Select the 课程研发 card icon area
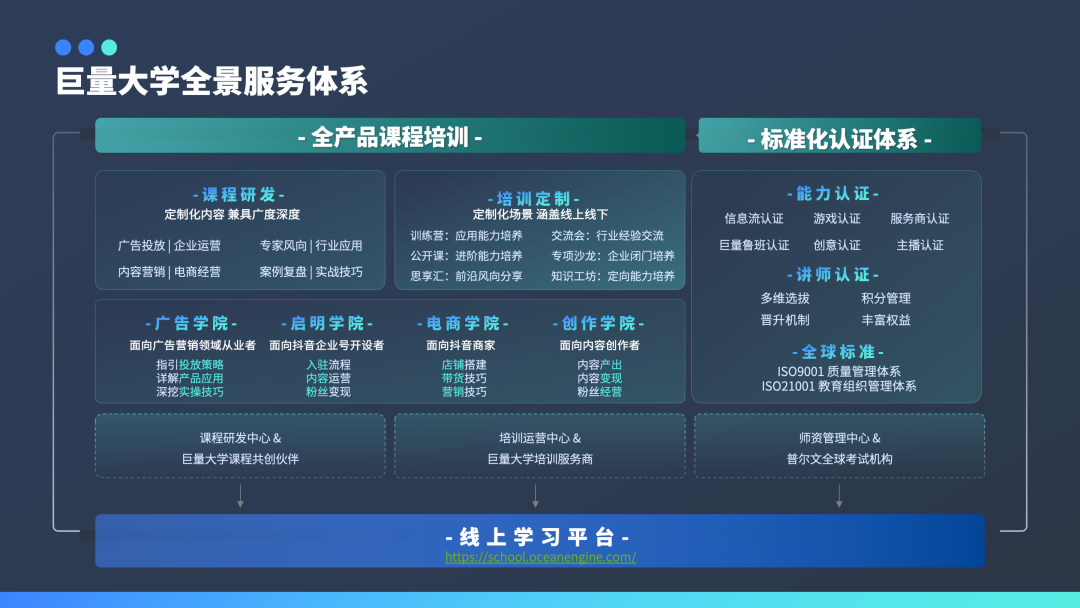This screenshot has height=608, width=1080. [240, 196]
